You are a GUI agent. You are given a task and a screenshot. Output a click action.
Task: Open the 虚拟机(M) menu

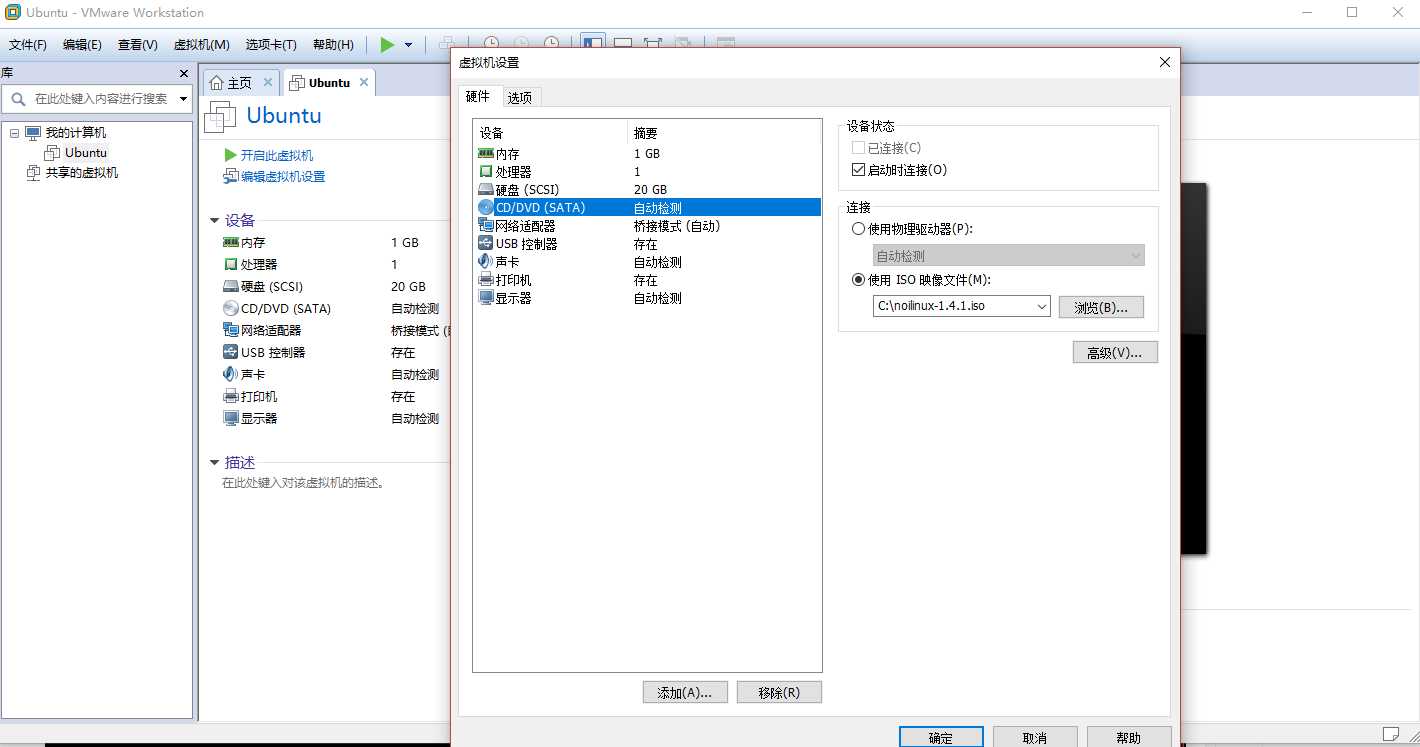[202, 45]
